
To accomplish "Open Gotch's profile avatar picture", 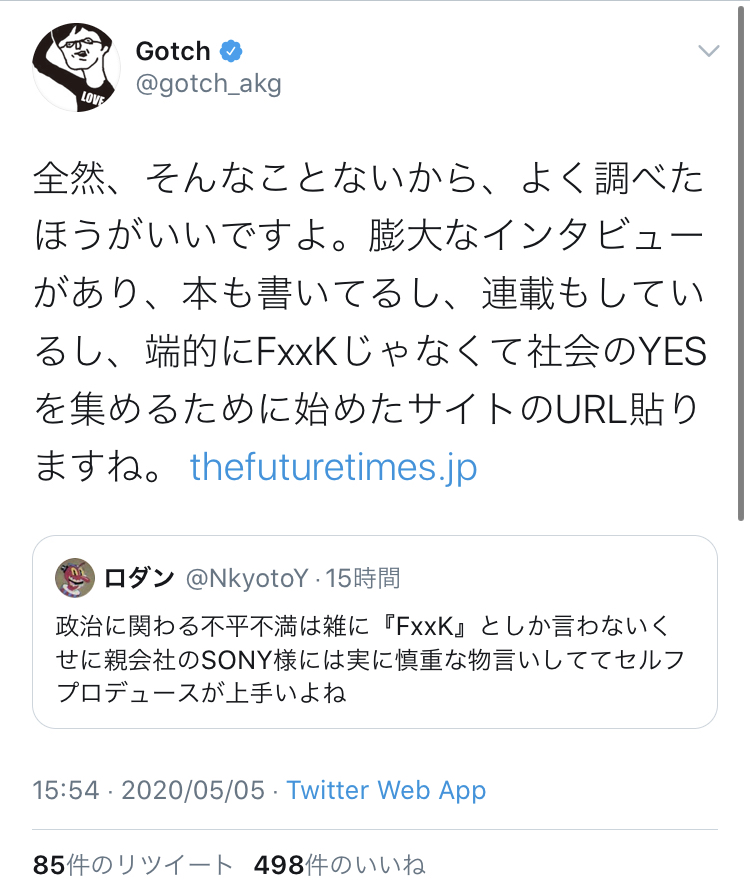I will point(74,64).
